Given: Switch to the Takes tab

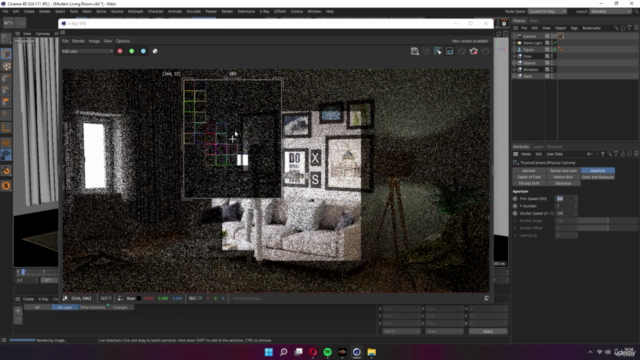Looking at the screenshot, I should [x=533, y=20].
